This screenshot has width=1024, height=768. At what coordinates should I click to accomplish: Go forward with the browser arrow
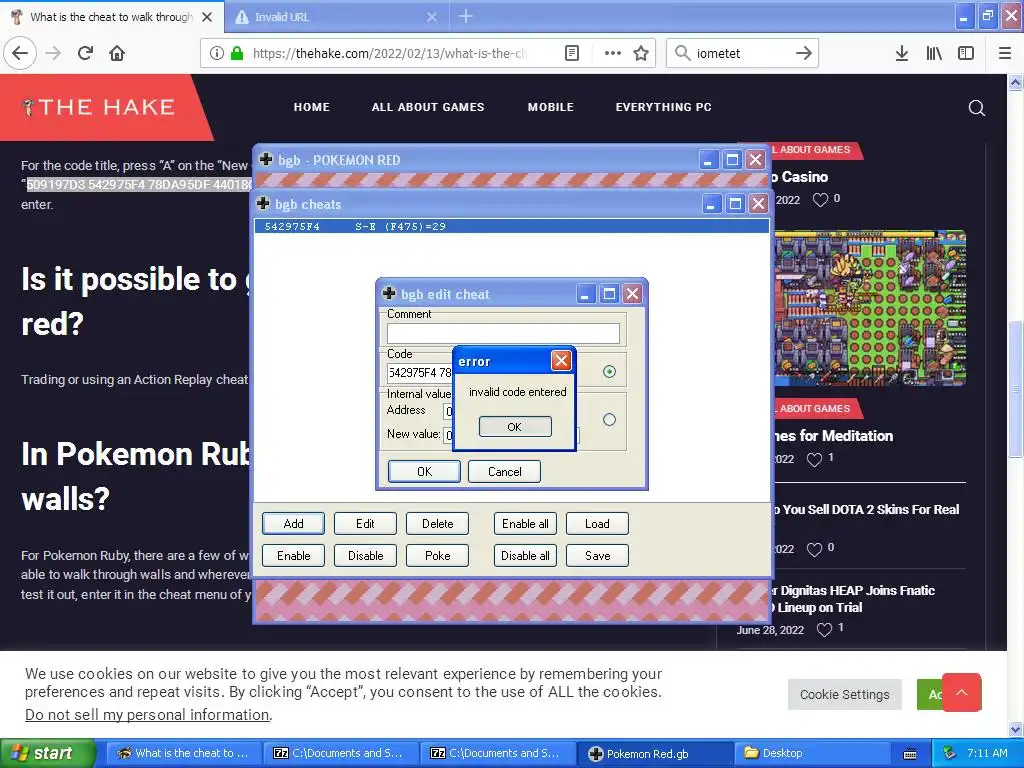coord(53,53)
